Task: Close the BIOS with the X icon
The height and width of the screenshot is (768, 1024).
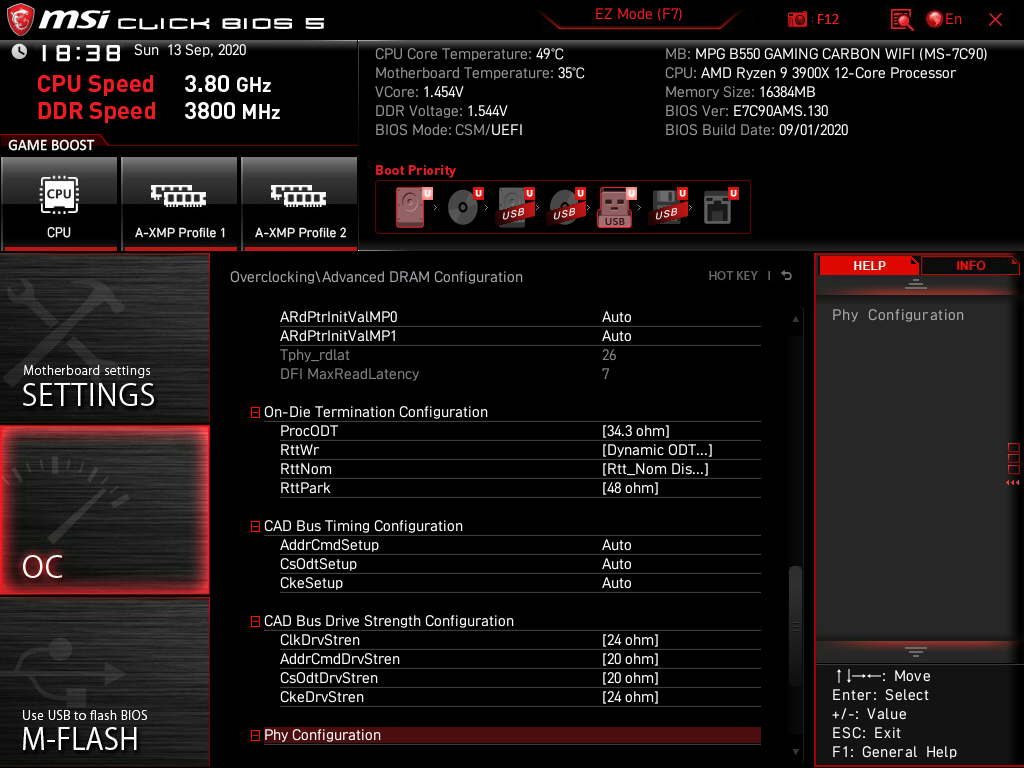Action: tap(995, 20)
